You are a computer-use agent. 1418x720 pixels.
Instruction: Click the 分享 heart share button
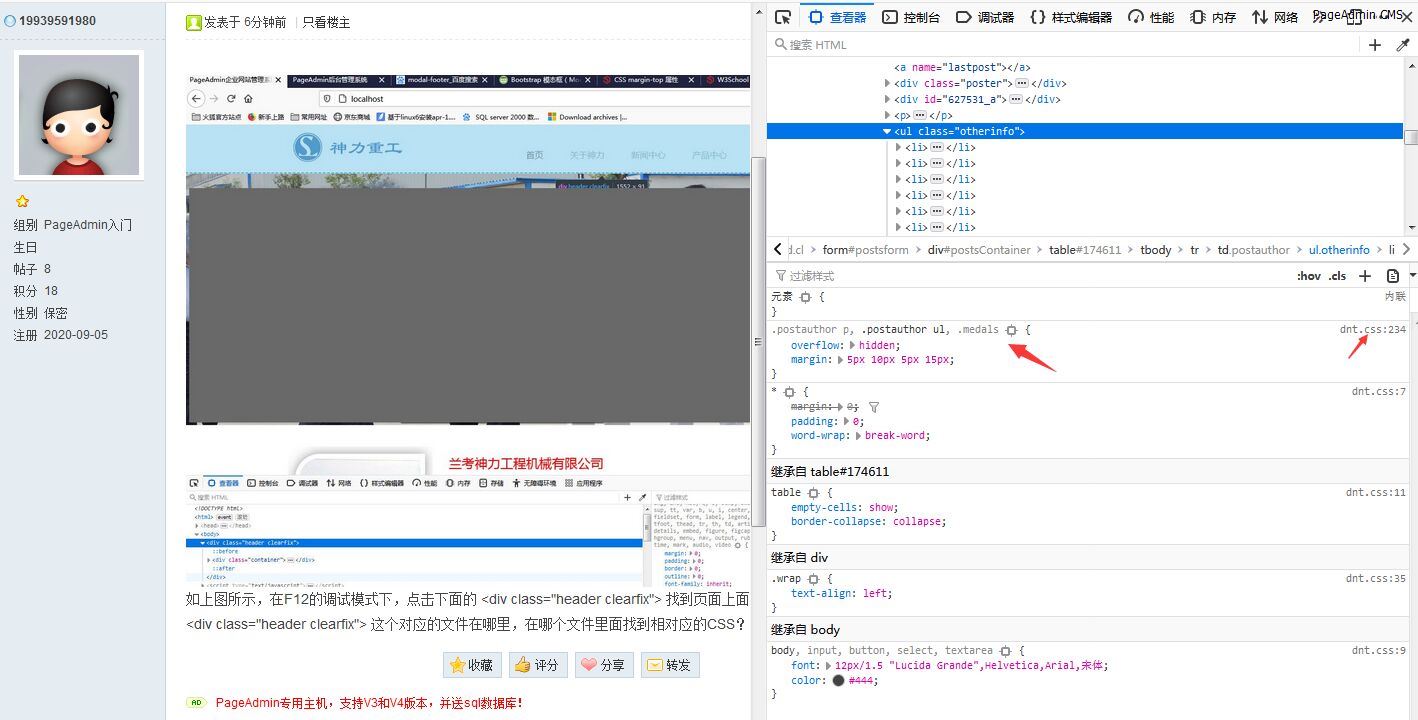click(x=604, y=665)
